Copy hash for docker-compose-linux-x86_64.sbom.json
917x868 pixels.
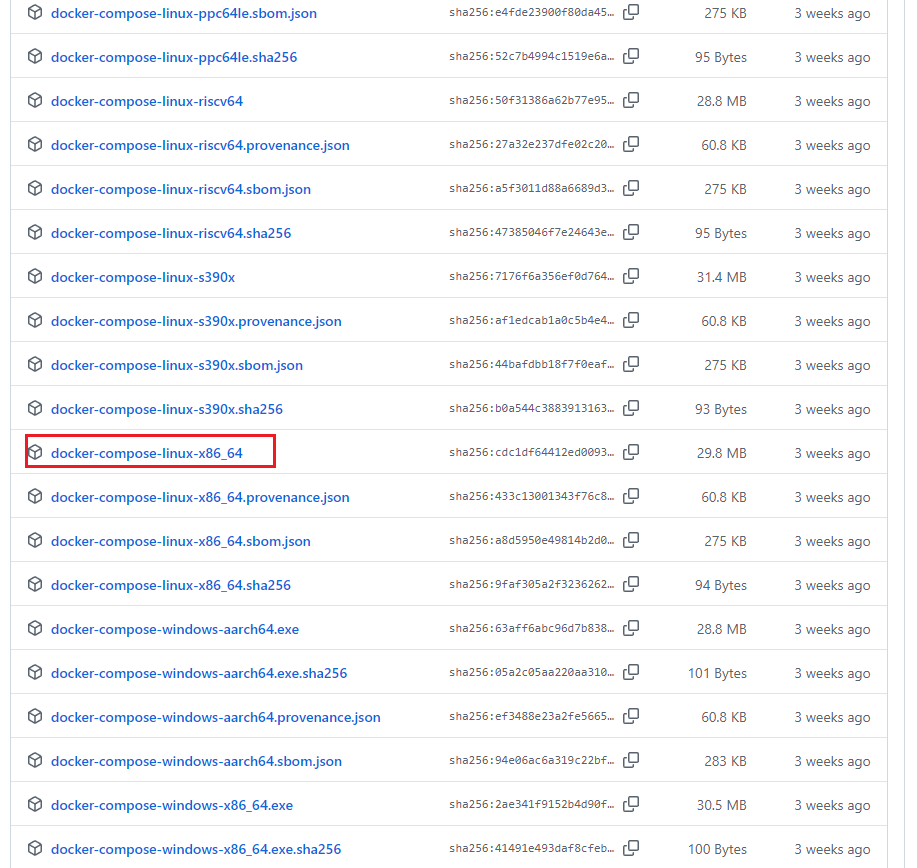tap(631, 540)
